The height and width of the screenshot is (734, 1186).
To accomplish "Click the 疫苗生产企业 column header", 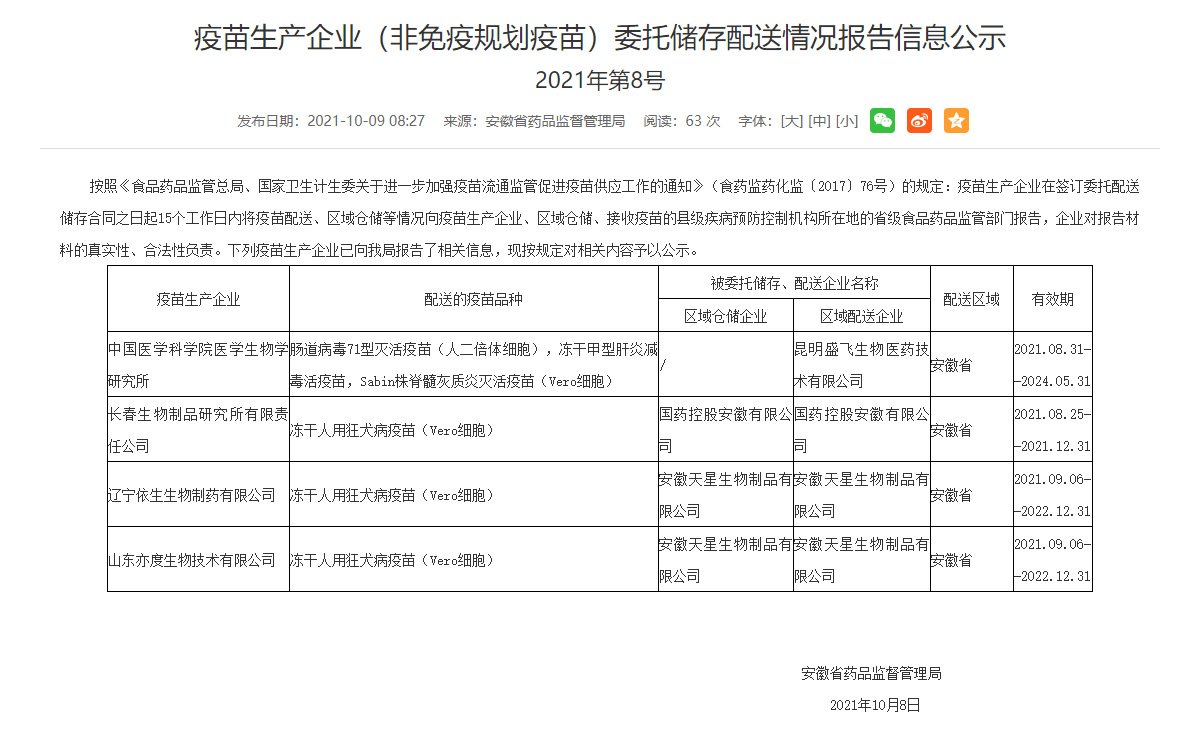I will (198, 299).
